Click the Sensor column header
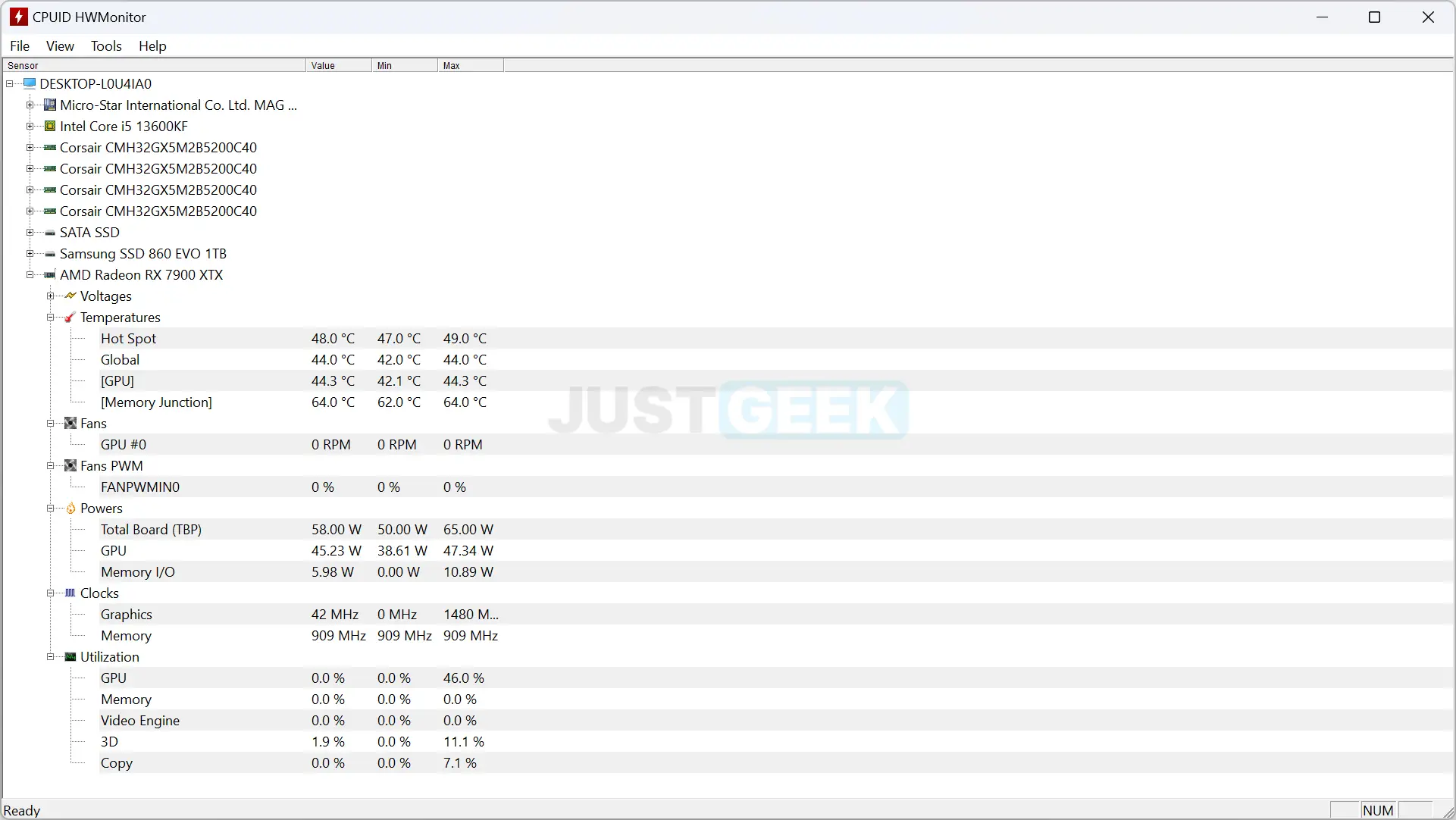Viewport: 1456px width, 820px height. 154,66
